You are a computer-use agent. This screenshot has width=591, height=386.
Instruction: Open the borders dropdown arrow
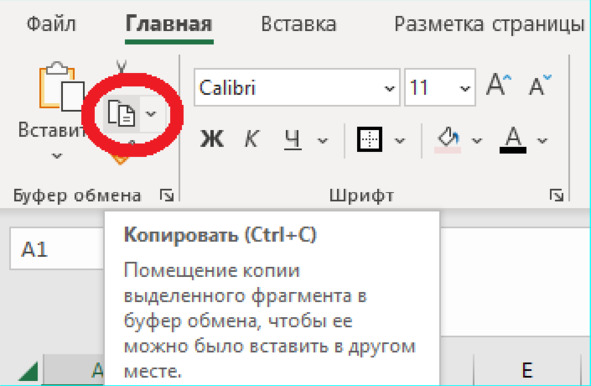pos(400,141)
